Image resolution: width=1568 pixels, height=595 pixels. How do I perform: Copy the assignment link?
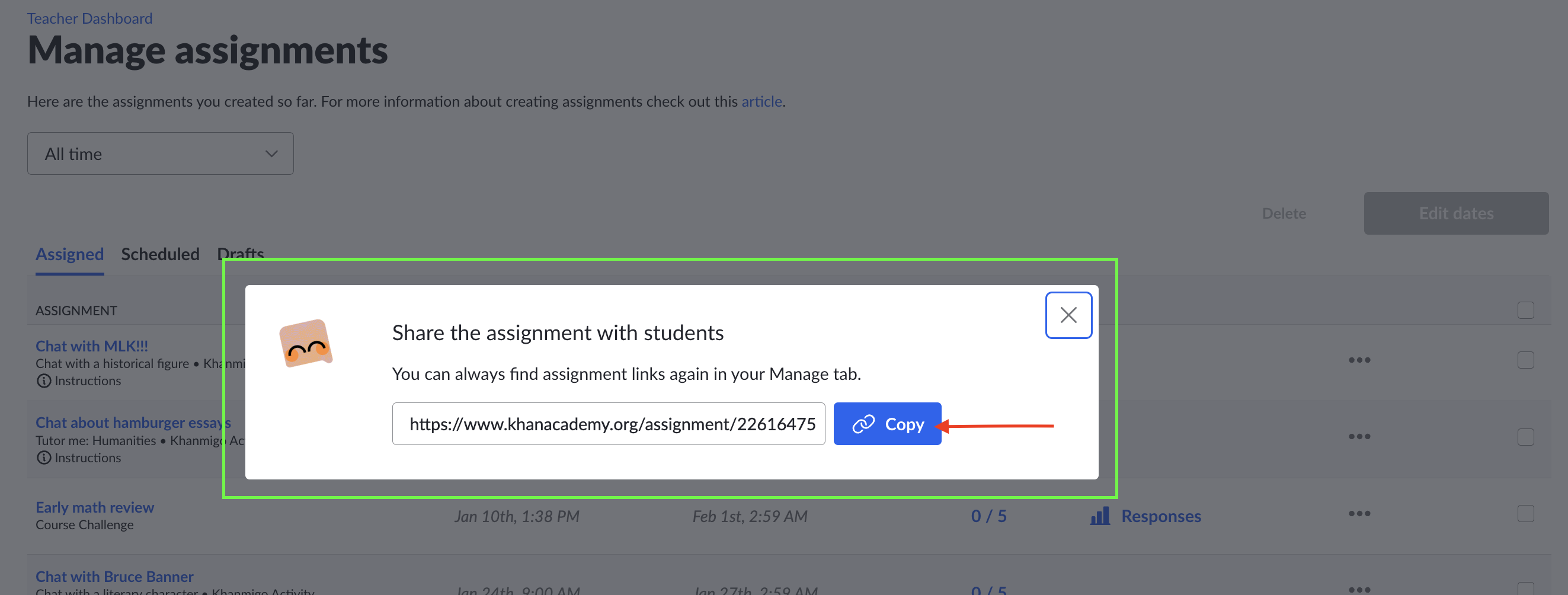point(887,424)
